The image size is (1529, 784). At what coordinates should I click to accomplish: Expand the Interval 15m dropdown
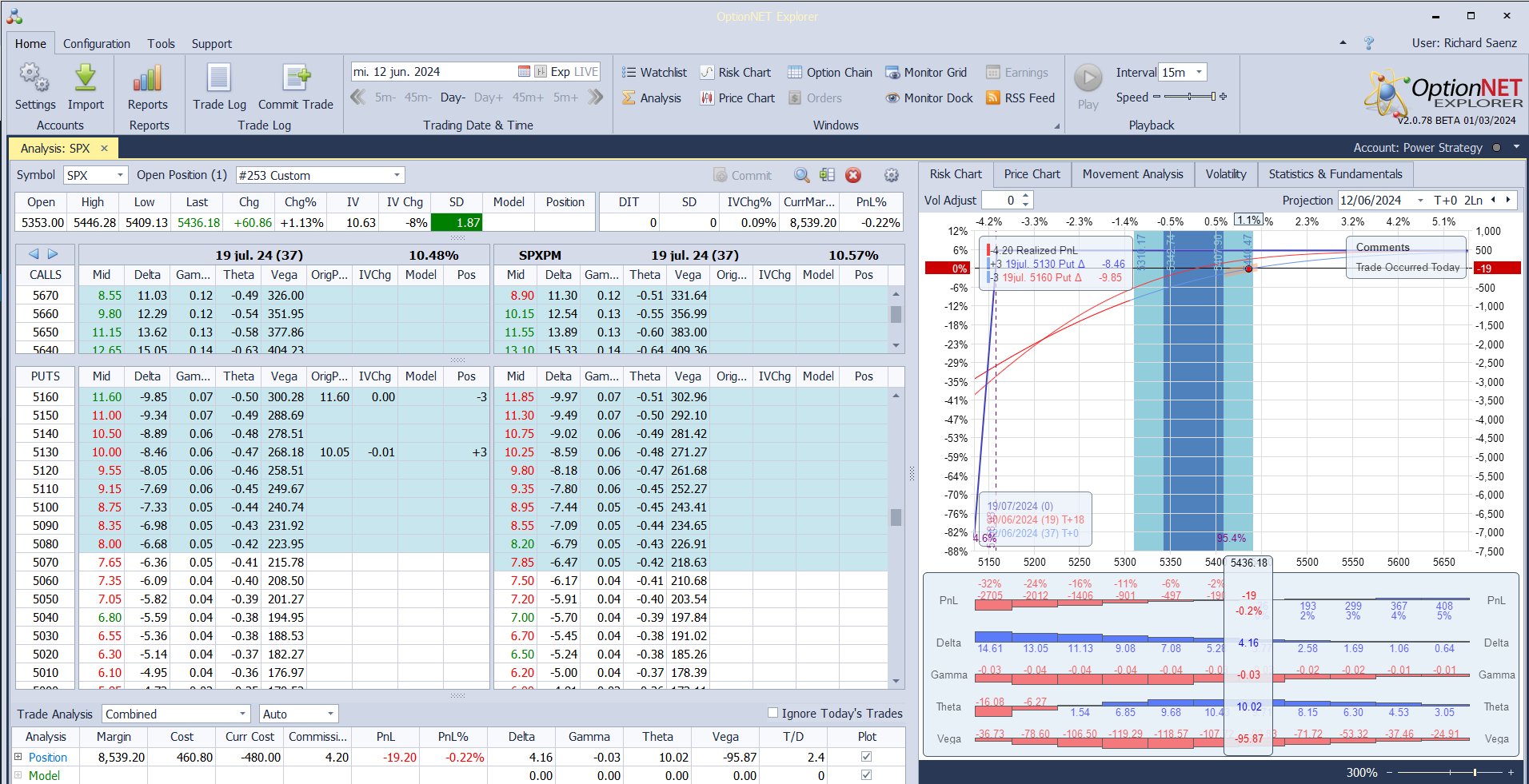(x=1199, y=72)
